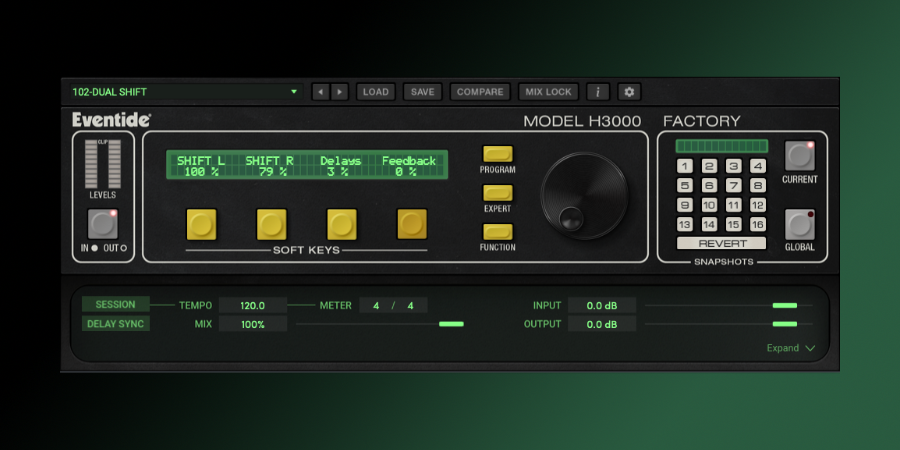The width and height of the screenshot is (900, 450).
Task: Toggle the DELAY SYNC button
Action: click(x=115, y=324)
